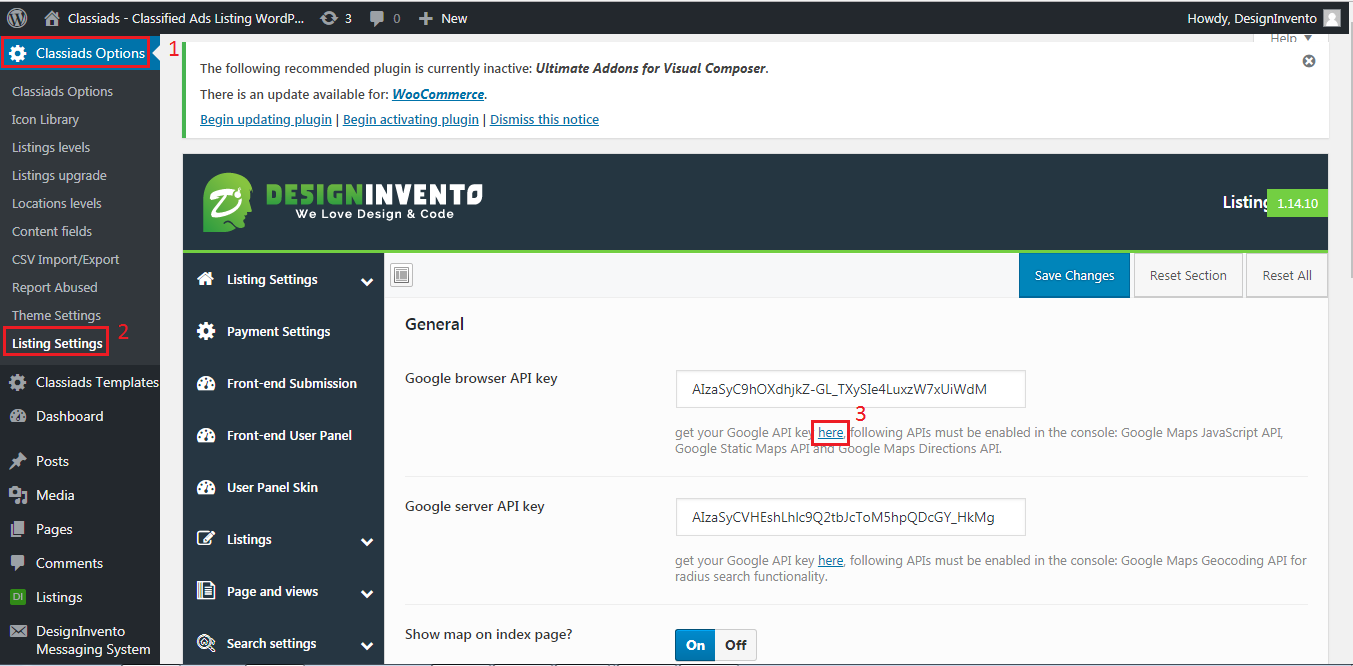Click the Front-end Submission gauge icon
1353x666 pixels.
click(206, 383)
